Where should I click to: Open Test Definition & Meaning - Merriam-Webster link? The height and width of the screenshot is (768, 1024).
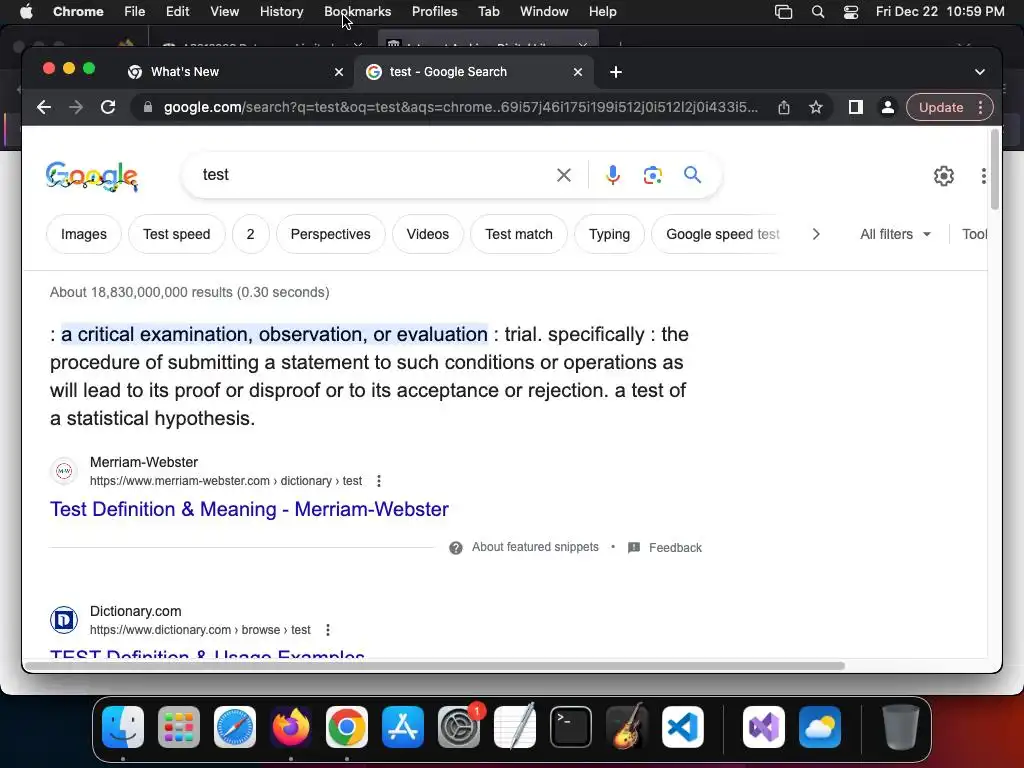tap(249, 509)
